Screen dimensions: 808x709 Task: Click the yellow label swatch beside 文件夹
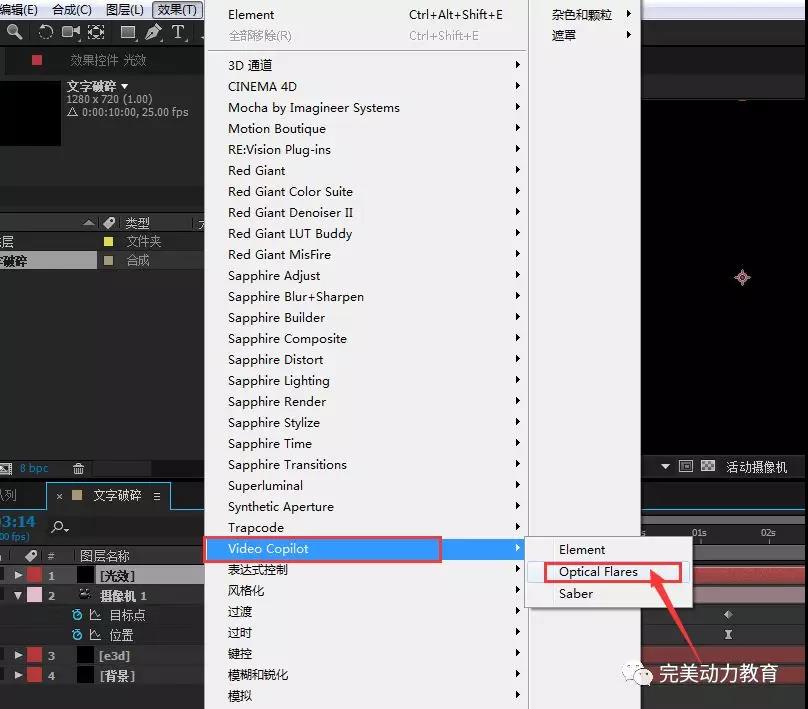[x=108, y=241]
